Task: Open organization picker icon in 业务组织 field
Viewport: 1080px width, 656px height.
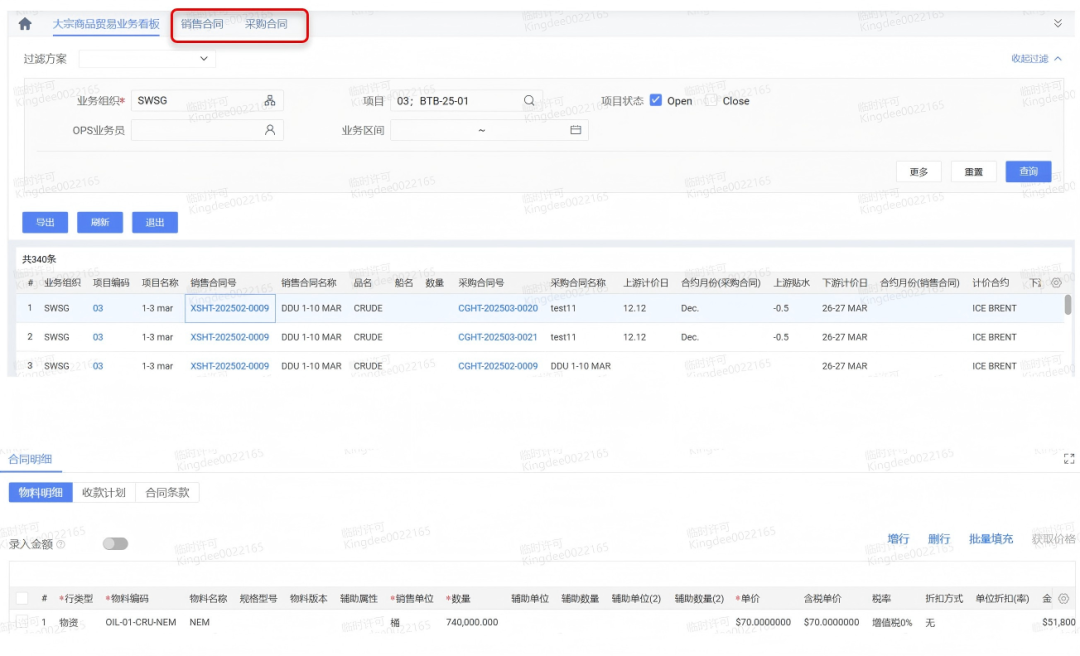Action: (270, 101)
